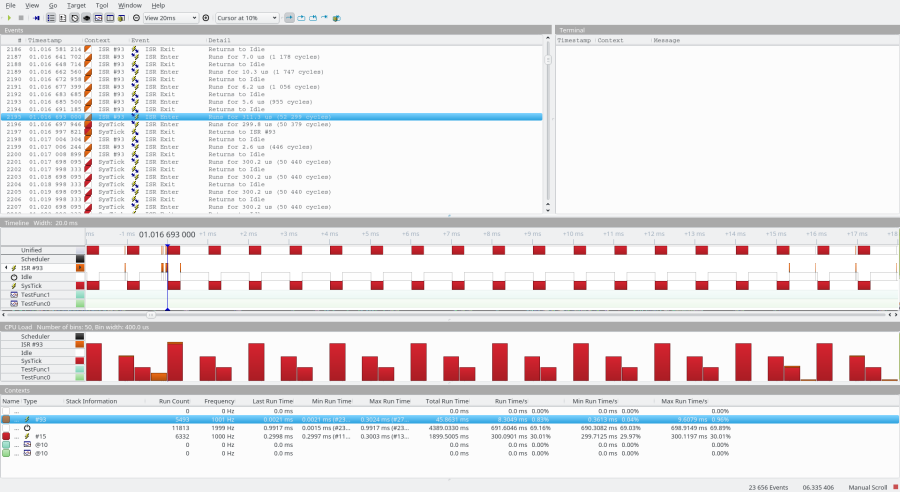Select event row 2186 ISR Exit
900x492 pixels.
point(271,49)
